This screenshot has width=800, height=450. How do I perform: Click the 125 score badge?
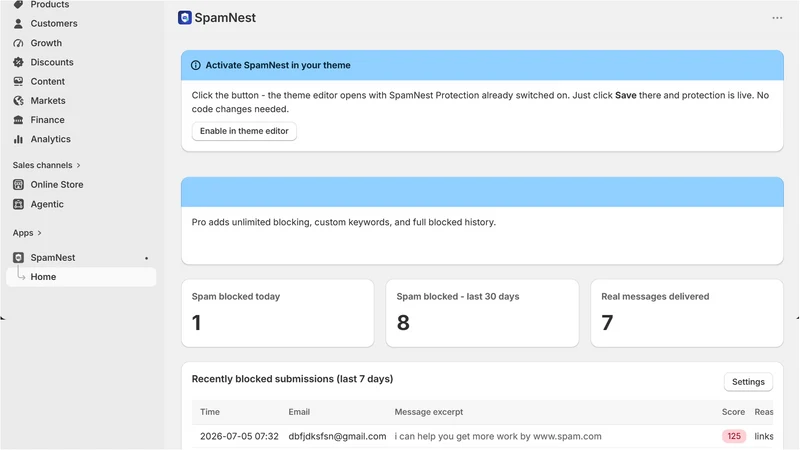734,437
